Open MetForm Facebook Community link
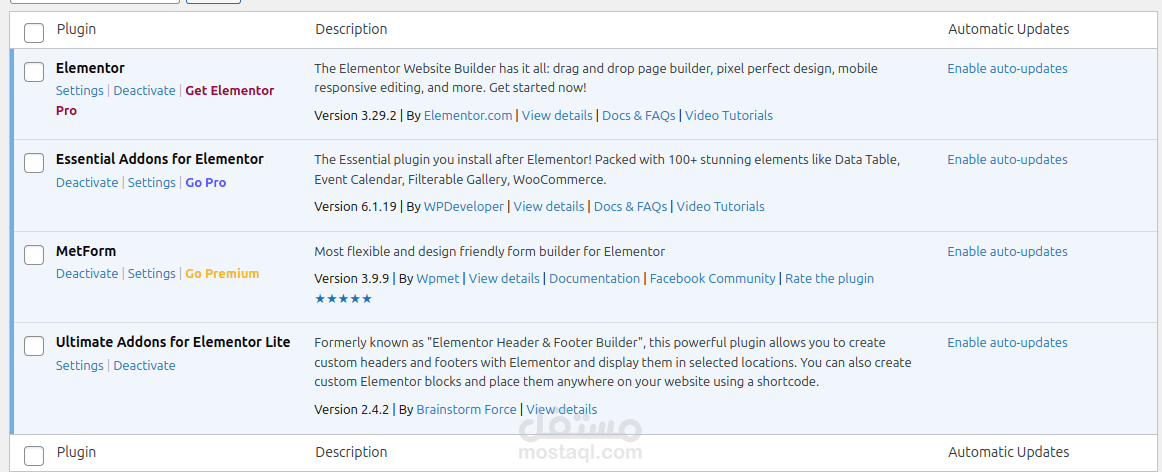This screenshot has width=1162, height=472. point(712,279)
